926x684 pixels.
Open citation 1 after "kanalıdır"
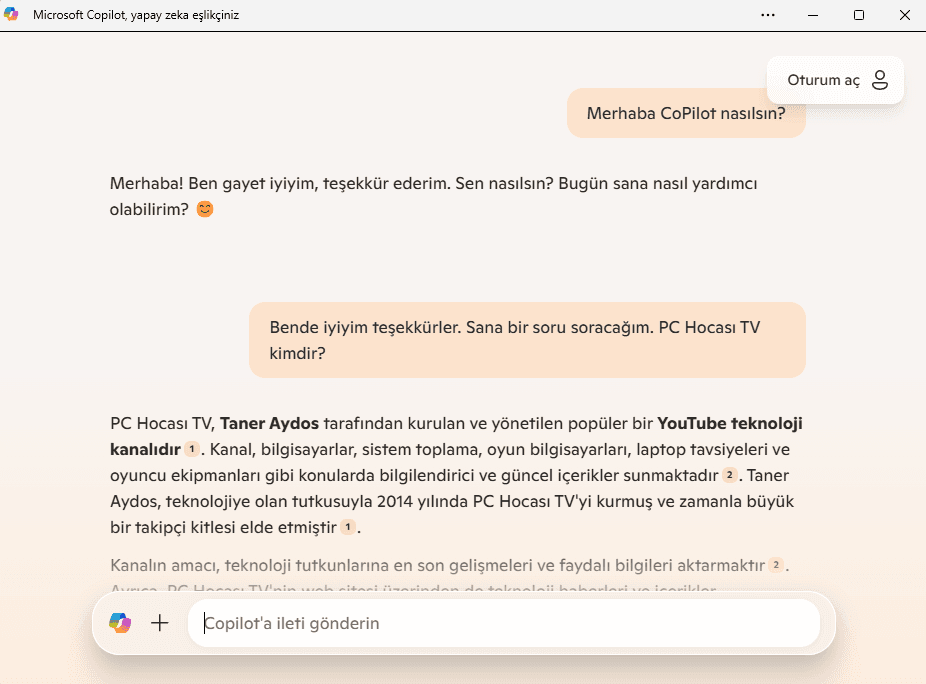pos(192,448)
